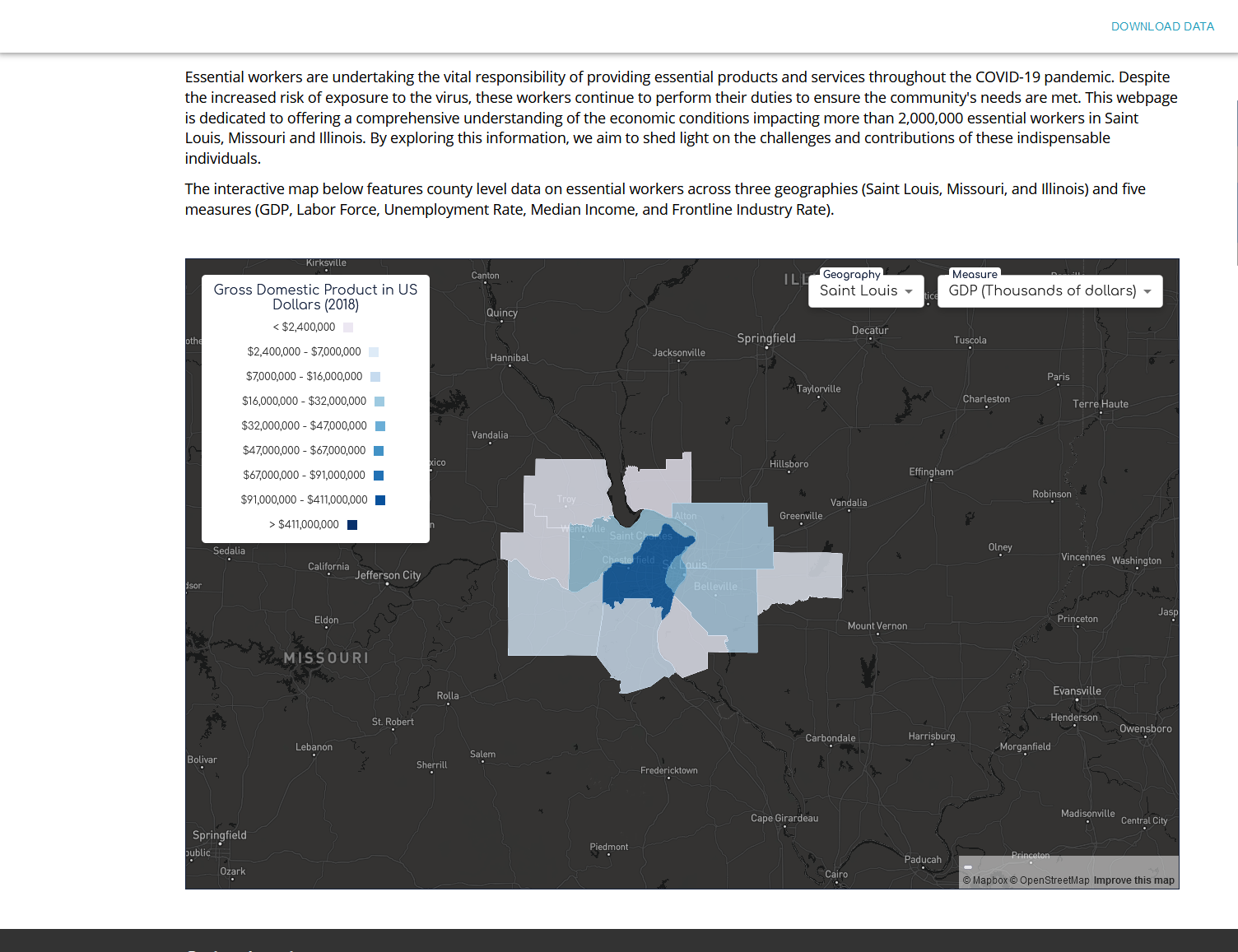Screen dimensions: 1238x952
Task: Select the '$47,000,000 - $67,000,000' legend square
Action: coord(379,451)
